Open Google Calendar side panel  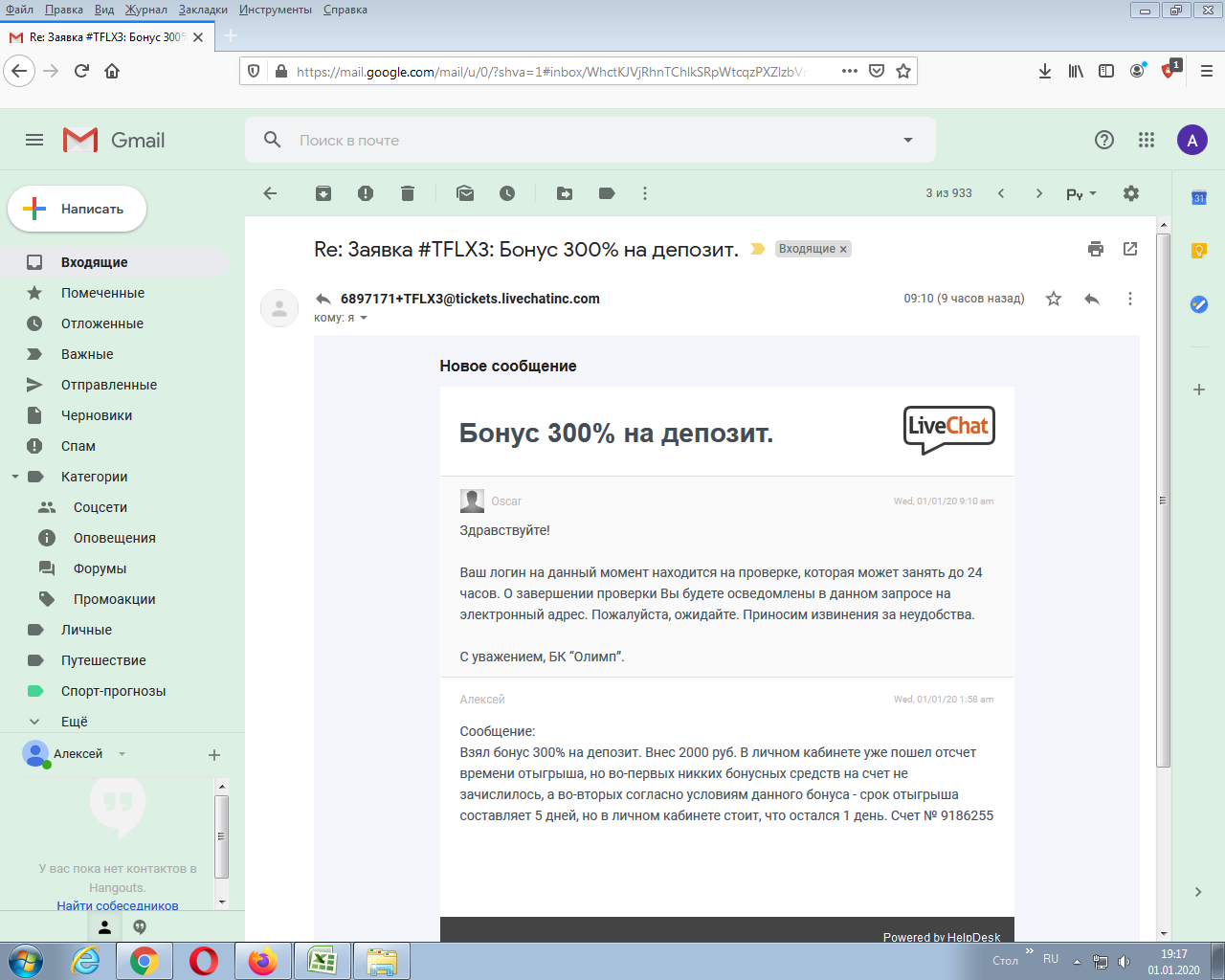point(1198,197)
